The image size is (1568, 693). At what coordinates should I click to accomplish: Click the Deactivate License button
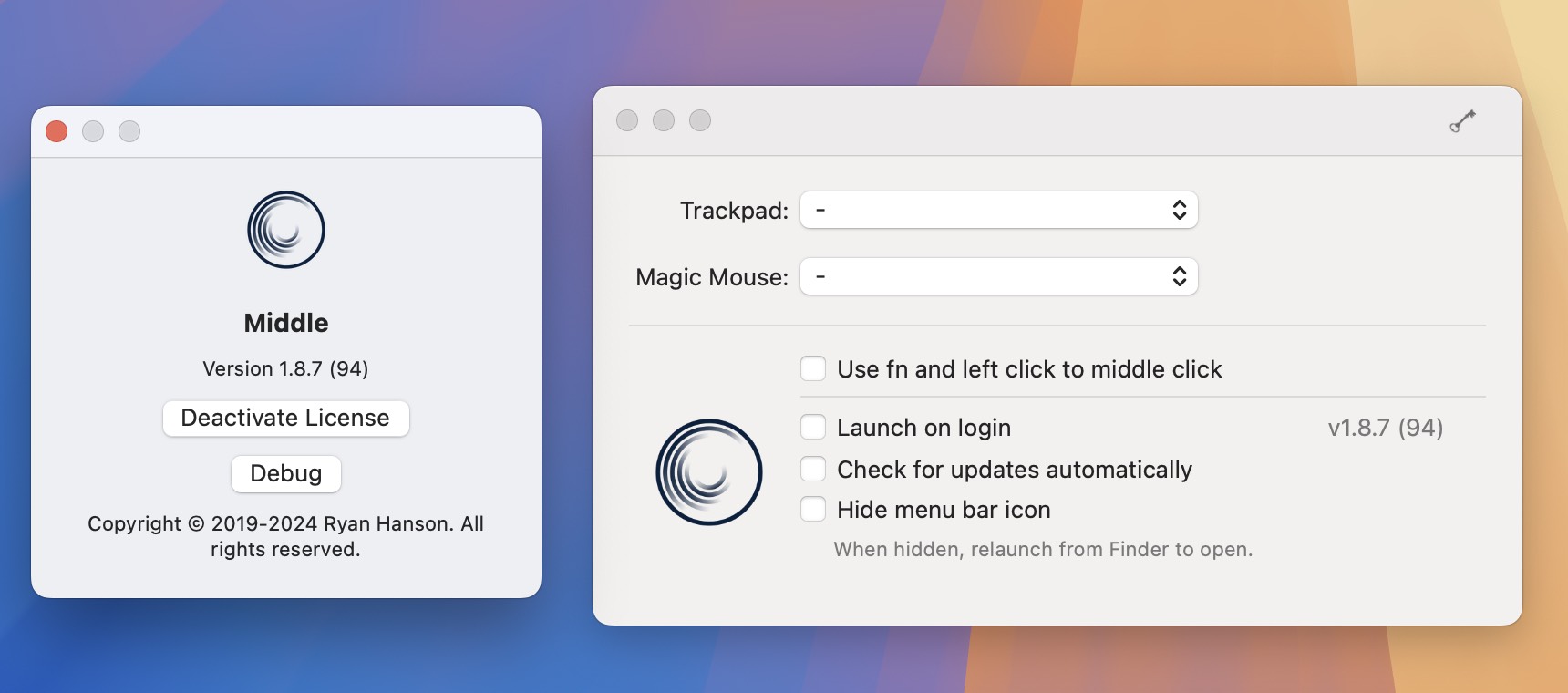tap(286, 419)
